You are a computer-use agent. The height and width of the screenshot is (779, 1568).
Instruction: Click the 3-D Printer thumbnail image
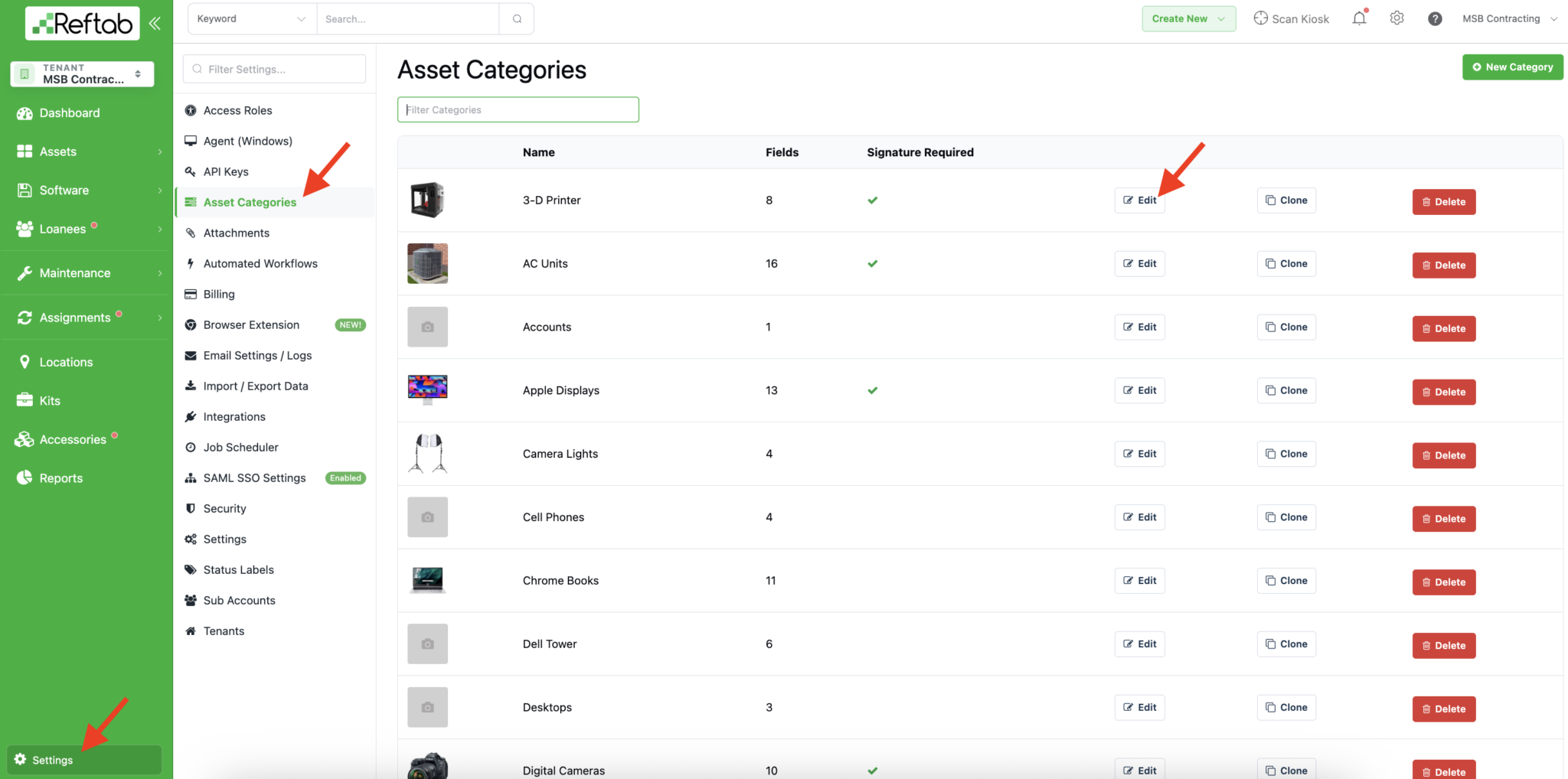pos(427,200)
